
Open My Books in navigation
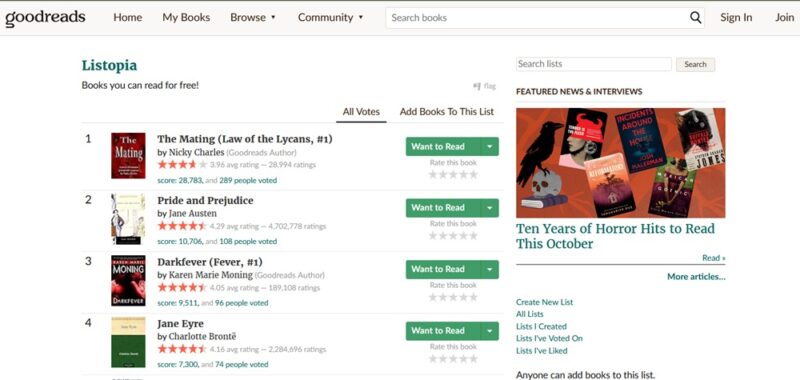(186, 17)
